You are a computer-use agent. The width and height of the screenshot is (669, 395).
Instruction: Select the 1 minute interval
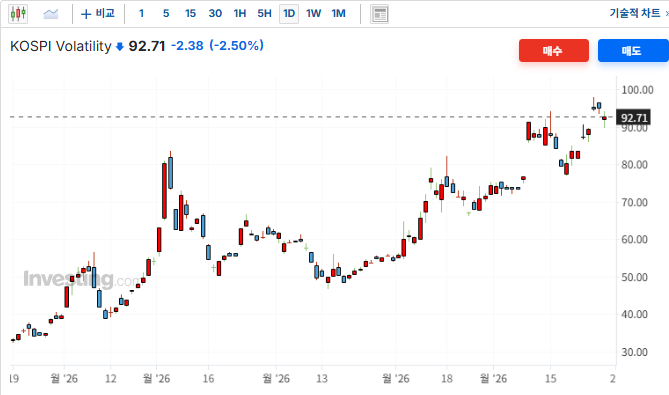point(141,14)
